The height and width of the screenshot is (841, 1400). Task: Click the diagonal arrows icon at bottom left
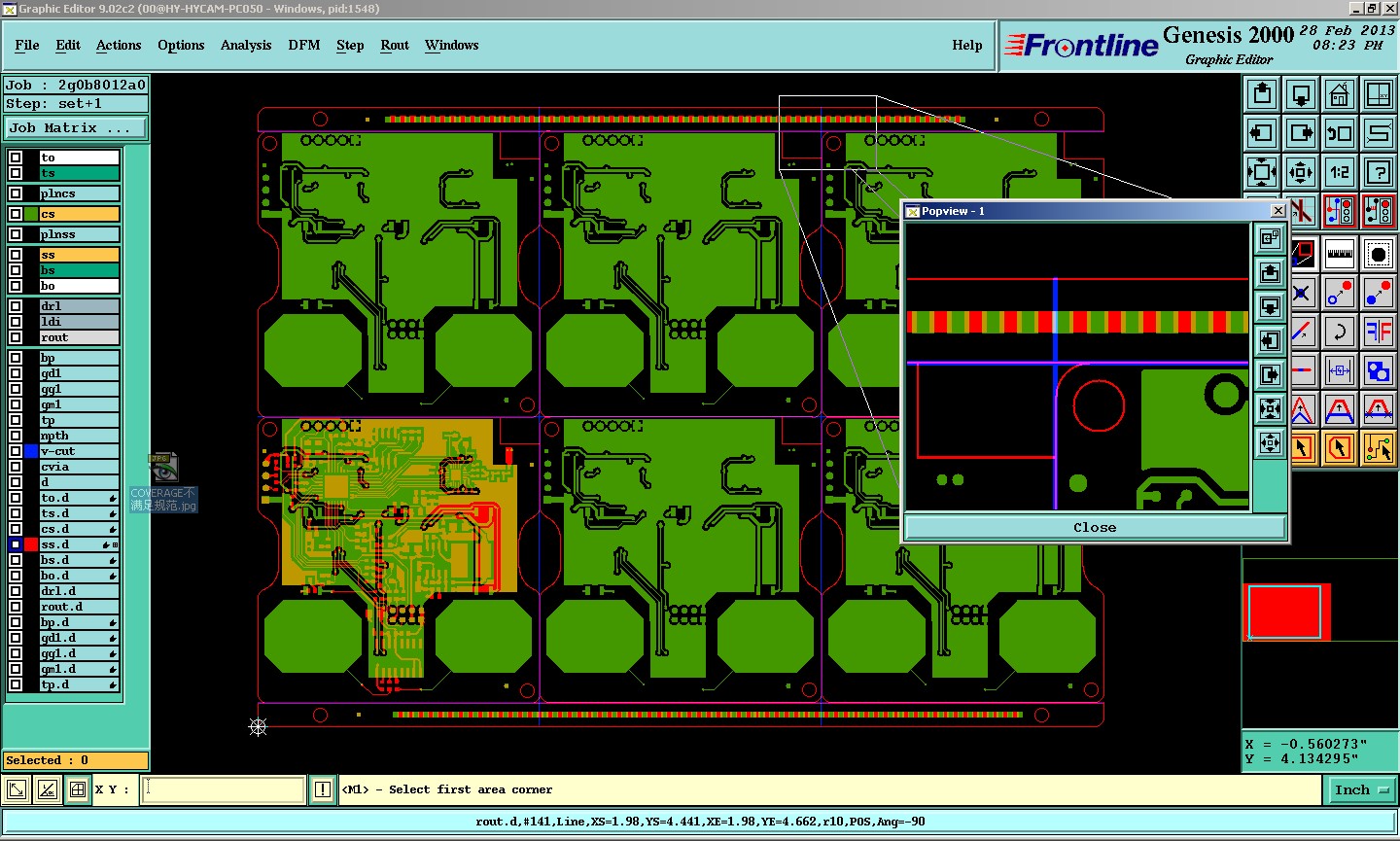click(x=17, y=789)
